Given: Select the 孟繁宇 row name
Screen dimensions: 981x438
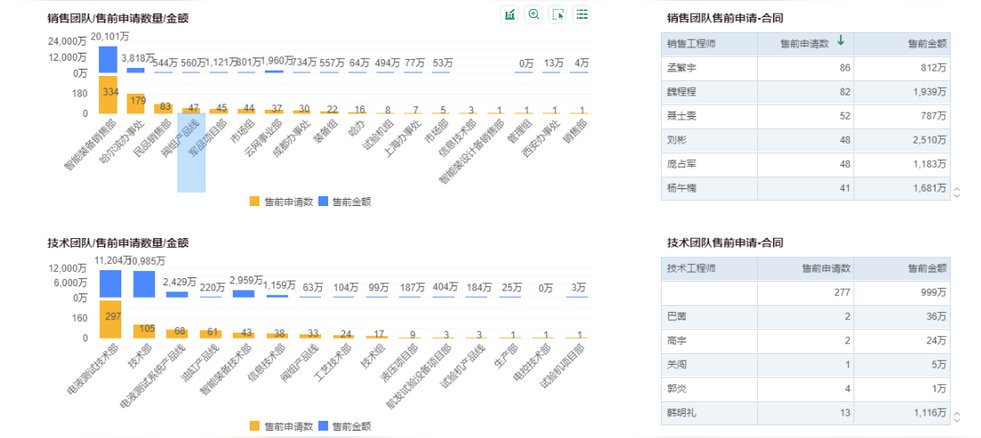Looking at the screenshot, I should pos(680,67).
